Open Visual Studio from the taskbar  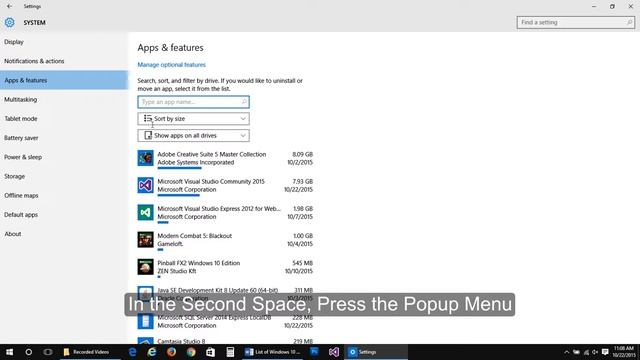(334, 352)
